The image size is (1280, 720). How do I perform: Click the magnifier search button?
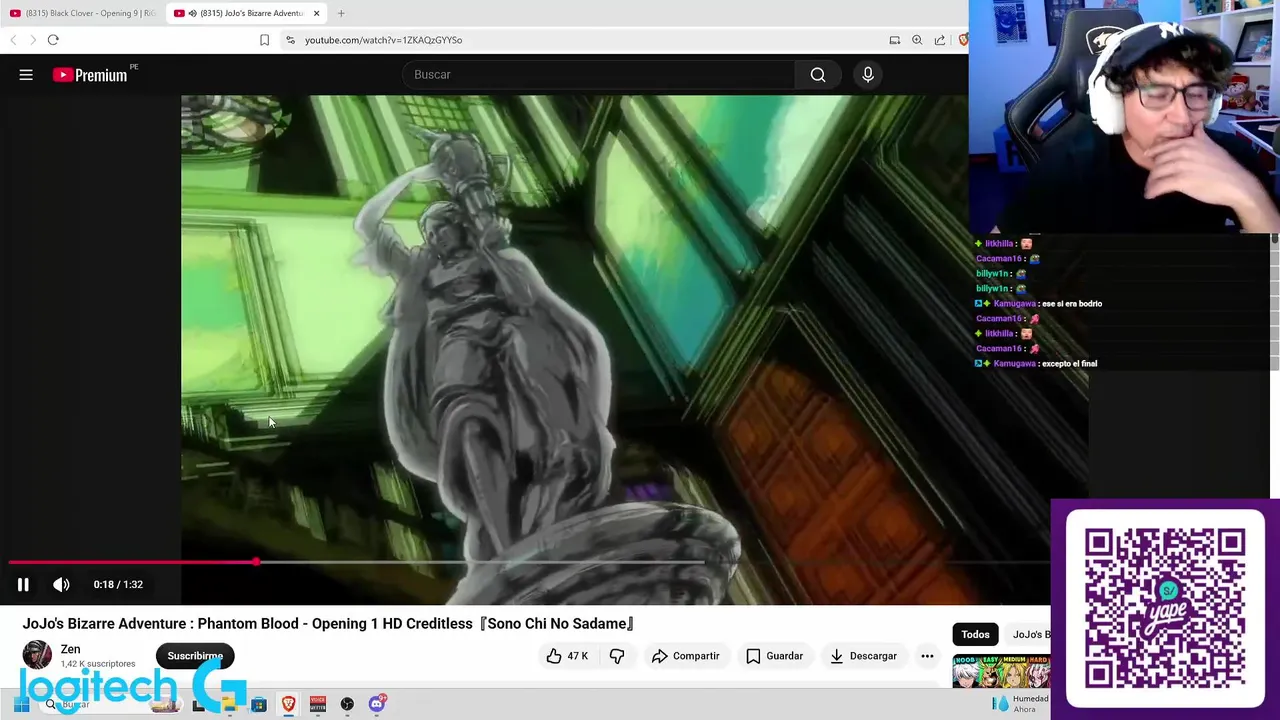818,75
